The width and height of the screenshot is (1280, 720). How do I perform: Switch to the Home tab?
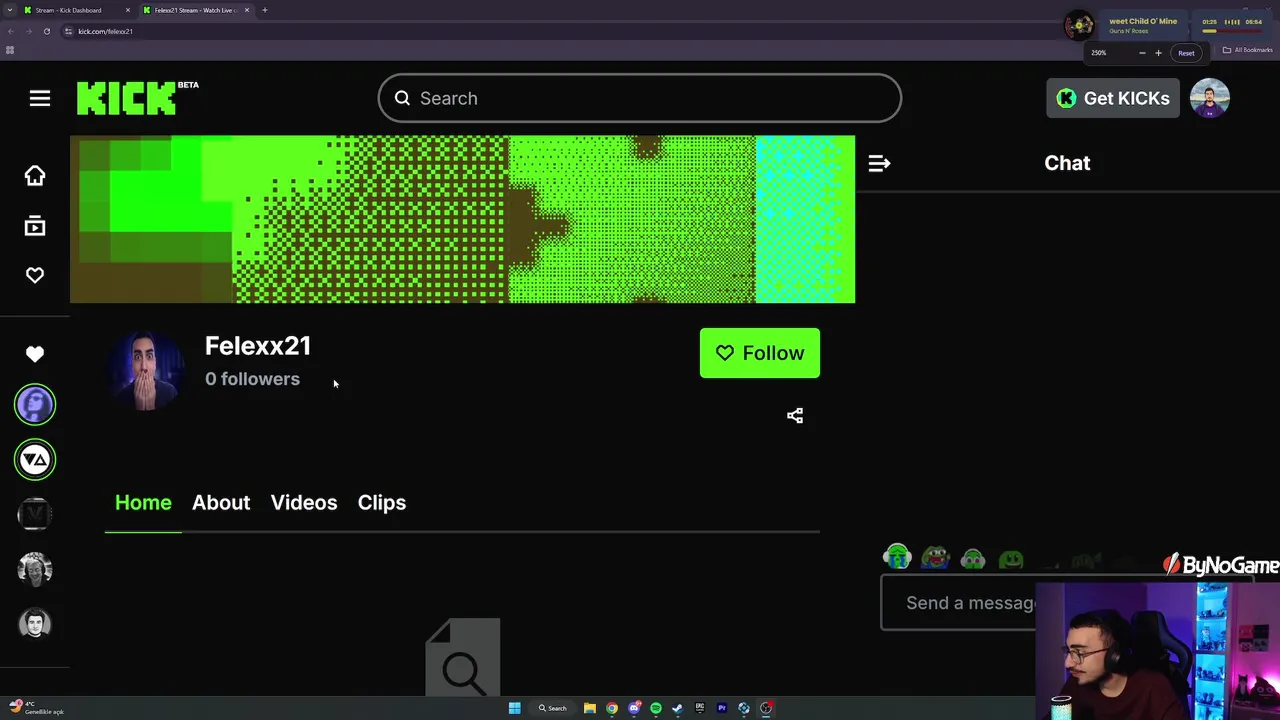click(143, 503)
